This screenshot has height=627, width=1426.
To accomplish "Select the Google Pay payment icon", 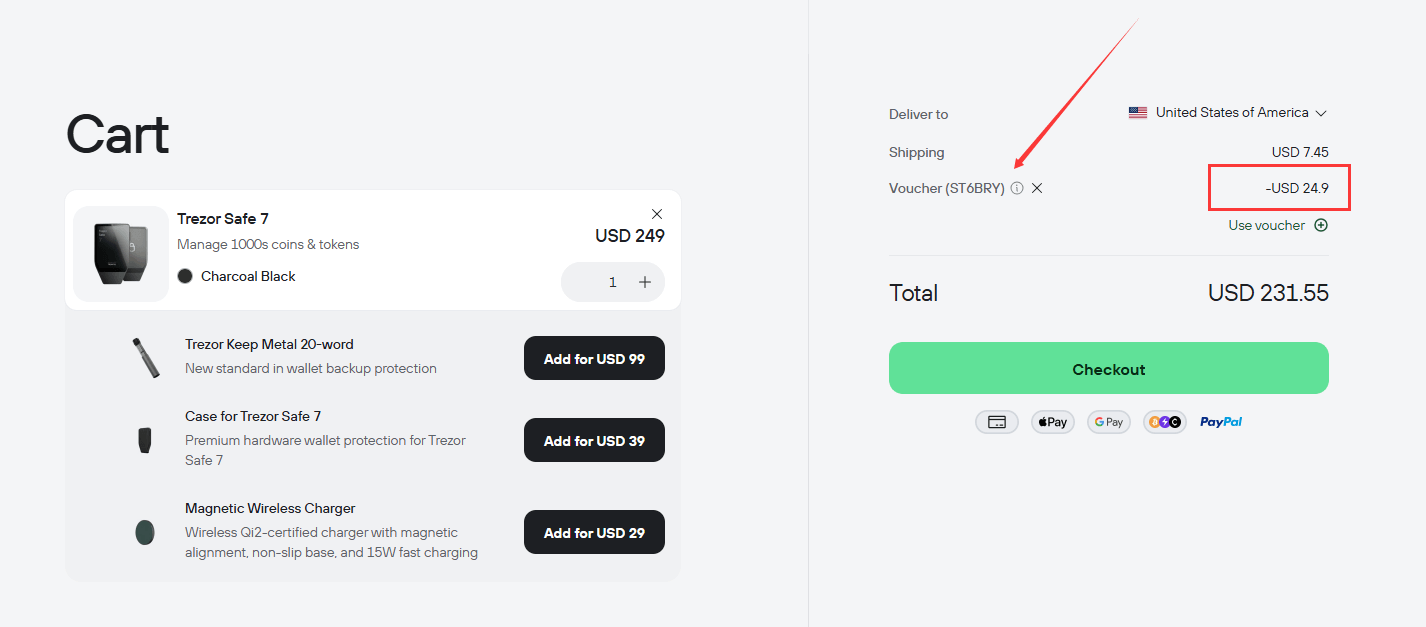I will tap(1109, 422).
